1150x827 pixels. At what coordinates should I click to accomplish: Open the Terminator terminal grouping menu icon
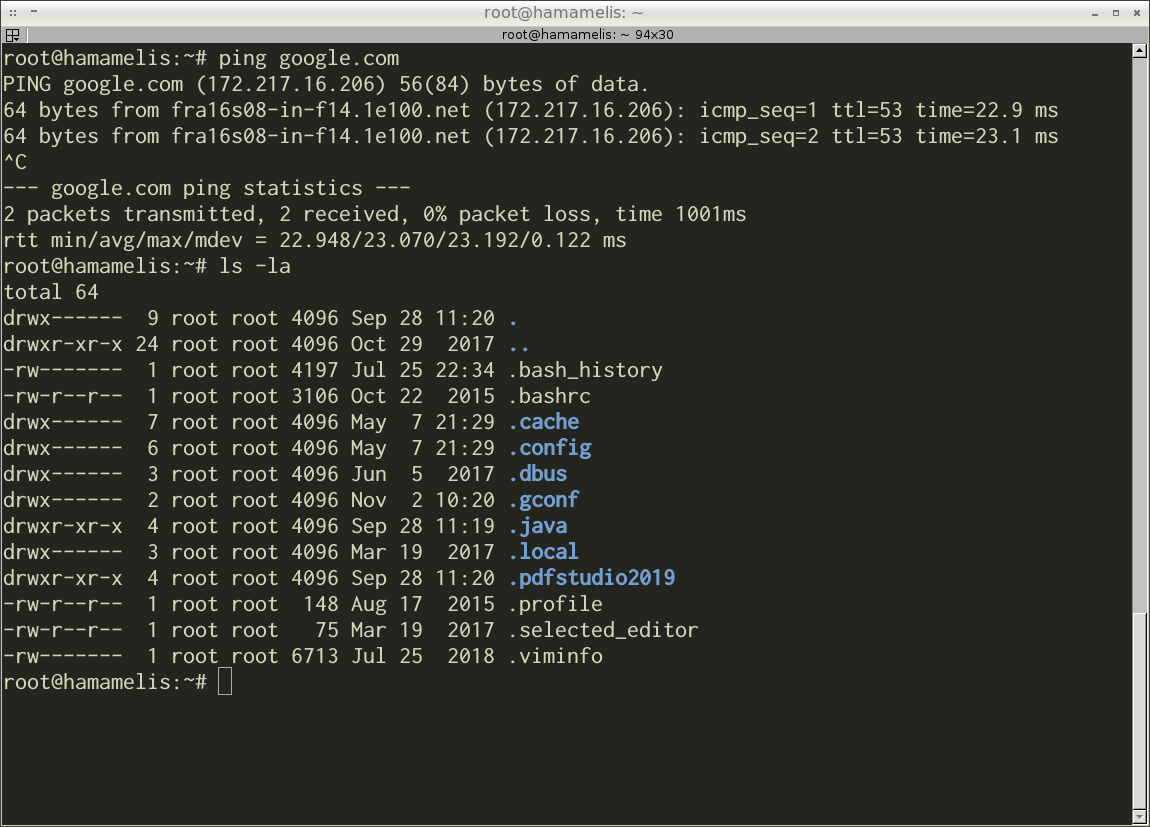tap(12, 34)
